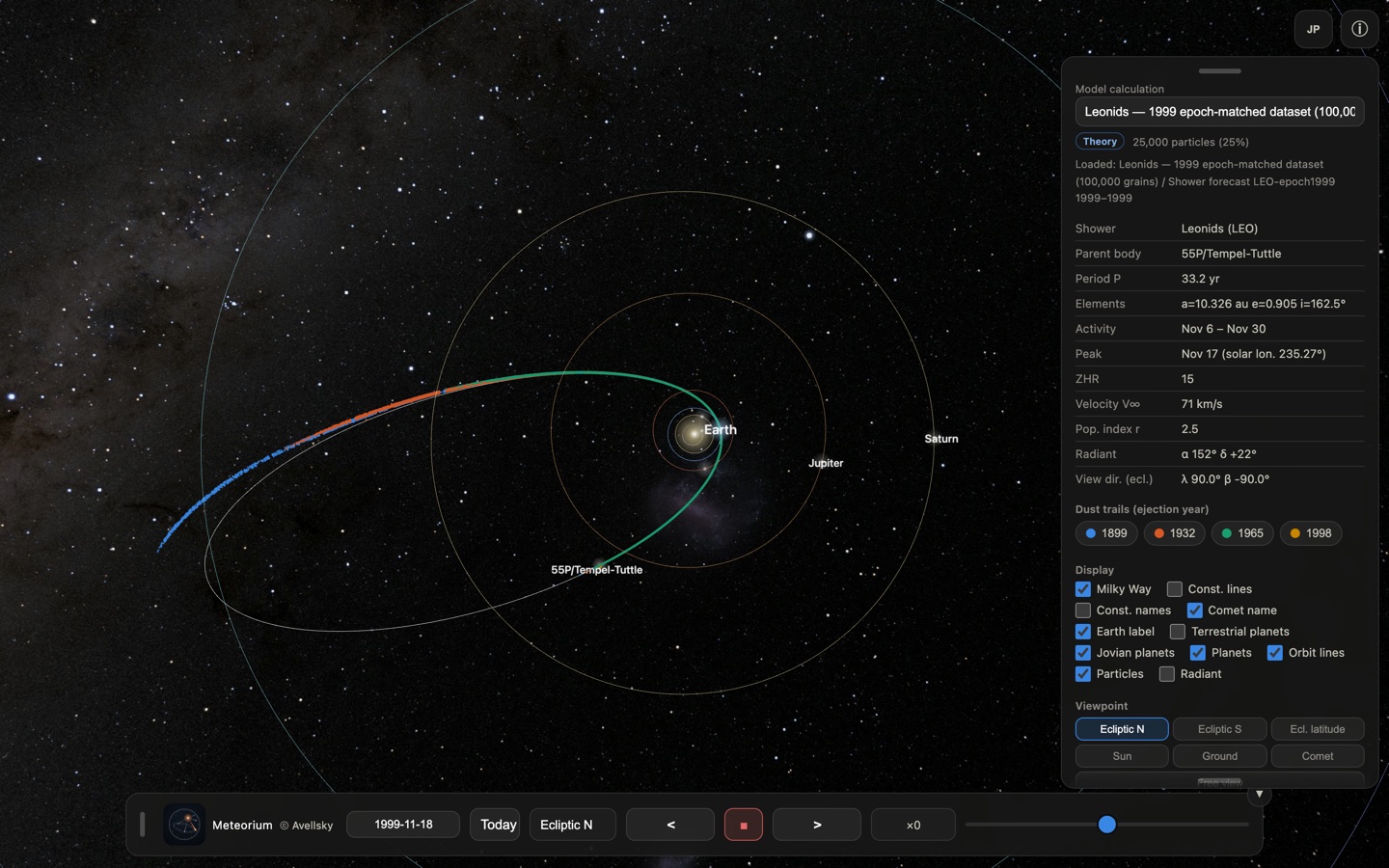Click the Jupiter label in the sky view
Image resolution: width=1389 pixels, height=868 pixels.
point(826,463)
